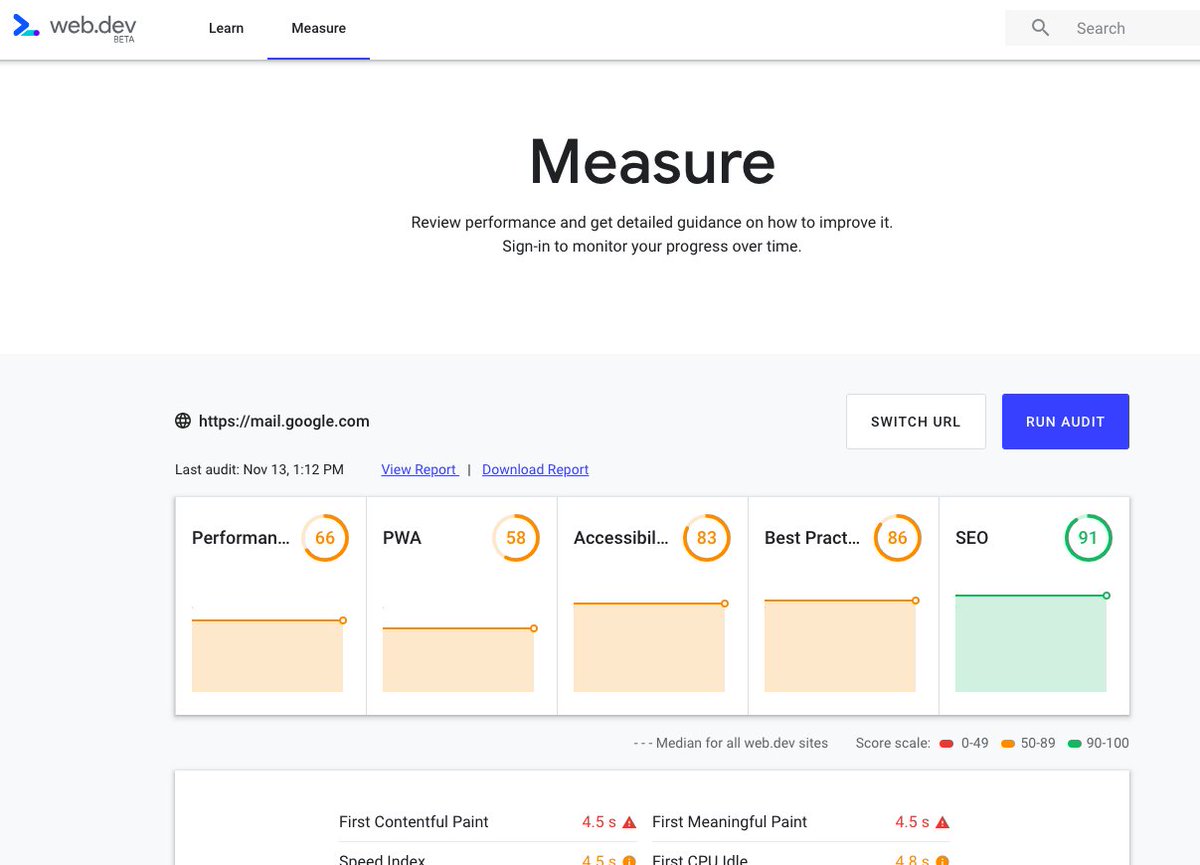Click the 'Score scale:' label
The width and height of the screenshot is (1200, 865).
893,743
